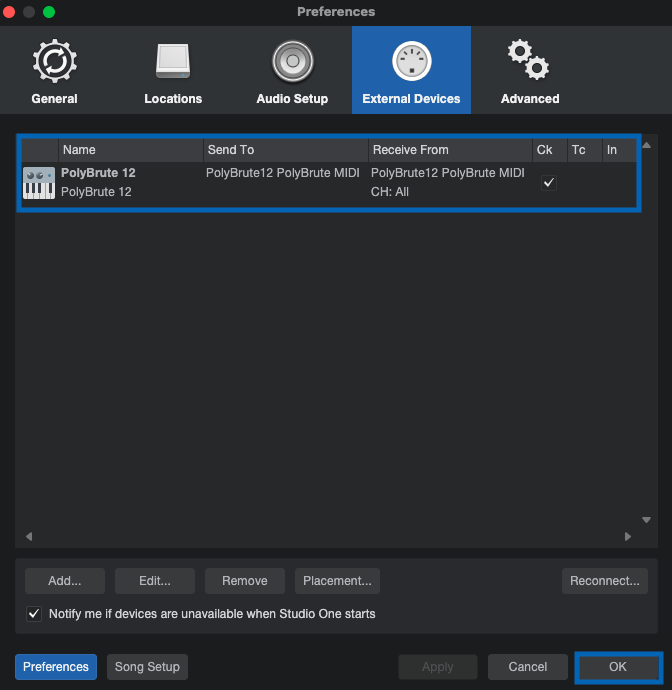The width and height of the screenshot is (672, 690).
Task: Click the device list scroll right arrow
Action: [628, 536]
